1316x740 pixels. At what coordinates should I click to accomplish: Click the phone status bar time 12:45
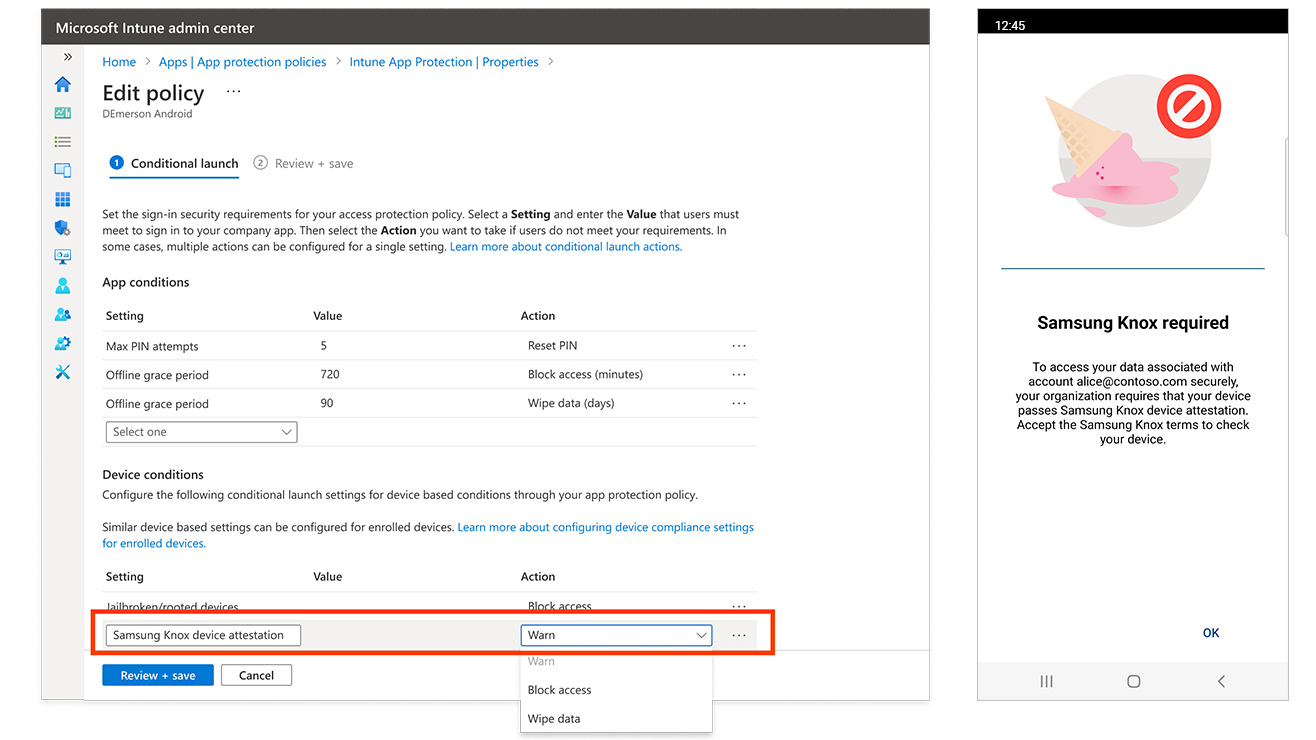[x=1010, y=26]
